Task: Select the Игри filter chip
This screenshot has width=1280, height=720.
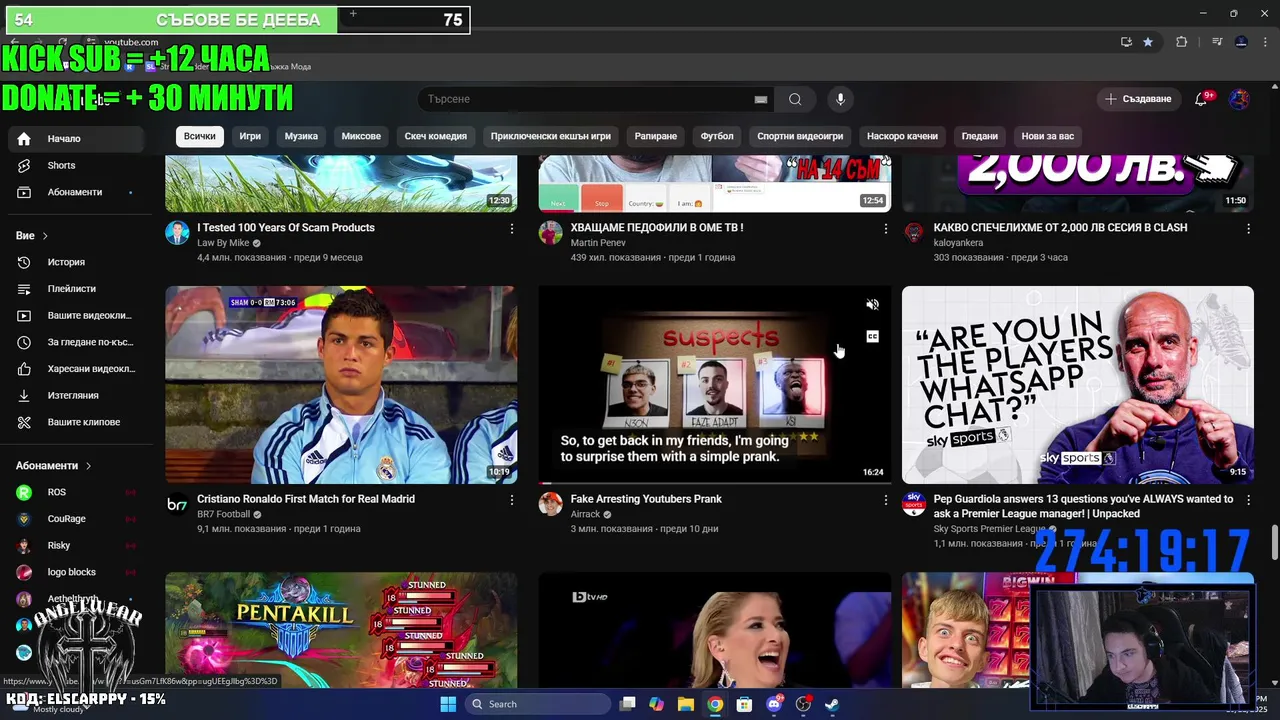Action: tap(250, 136)
